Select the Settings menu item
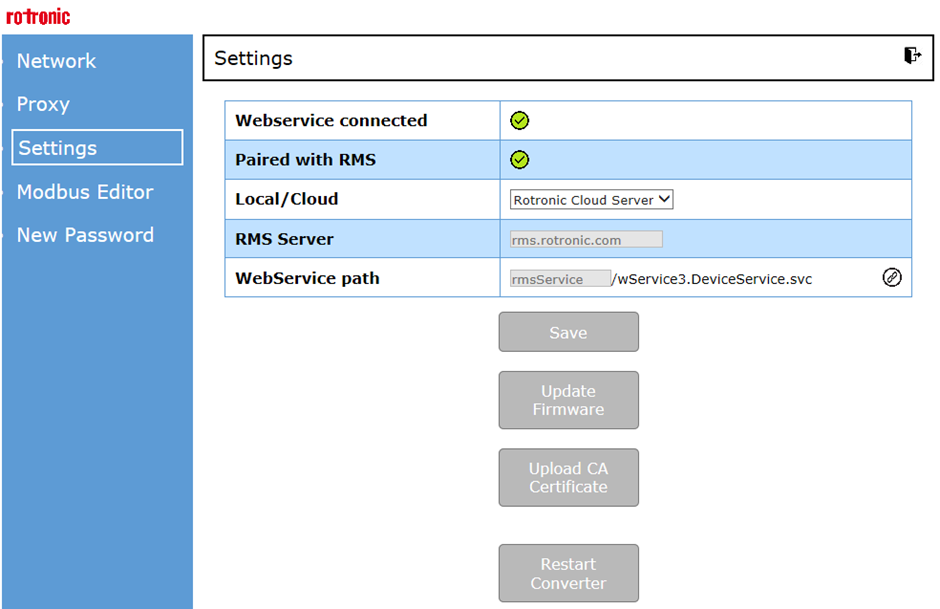Image resolution: width=940 pixels, height=609 pixels. (97, 147)
